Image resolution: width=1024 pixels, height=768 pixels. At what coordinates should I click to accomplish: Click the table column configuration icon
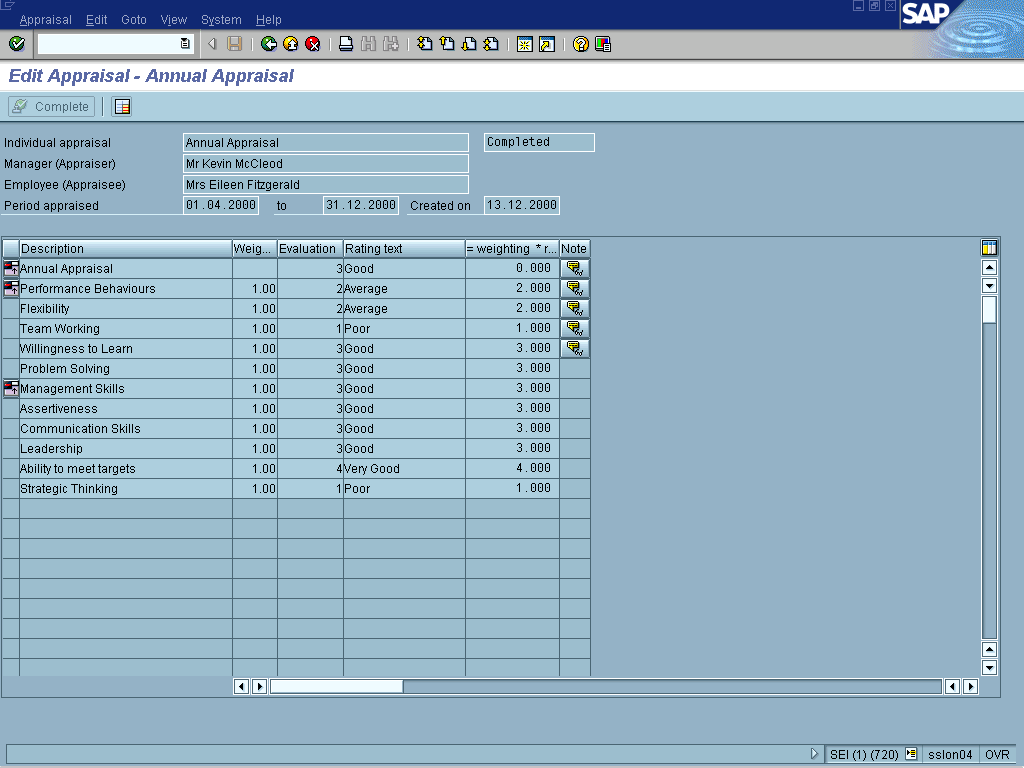coord(989,248)
